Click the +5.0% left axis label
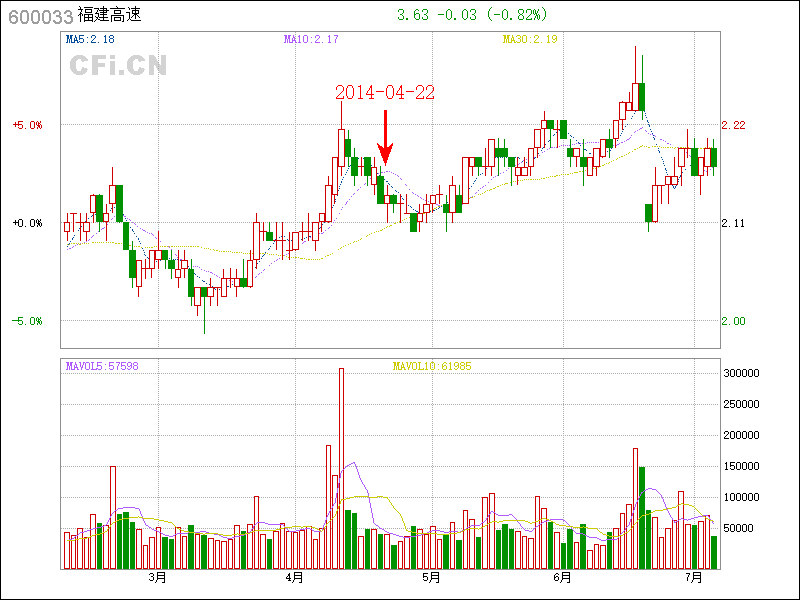The width and height of the screenshot is (800, 600). [x=27, y=125]
